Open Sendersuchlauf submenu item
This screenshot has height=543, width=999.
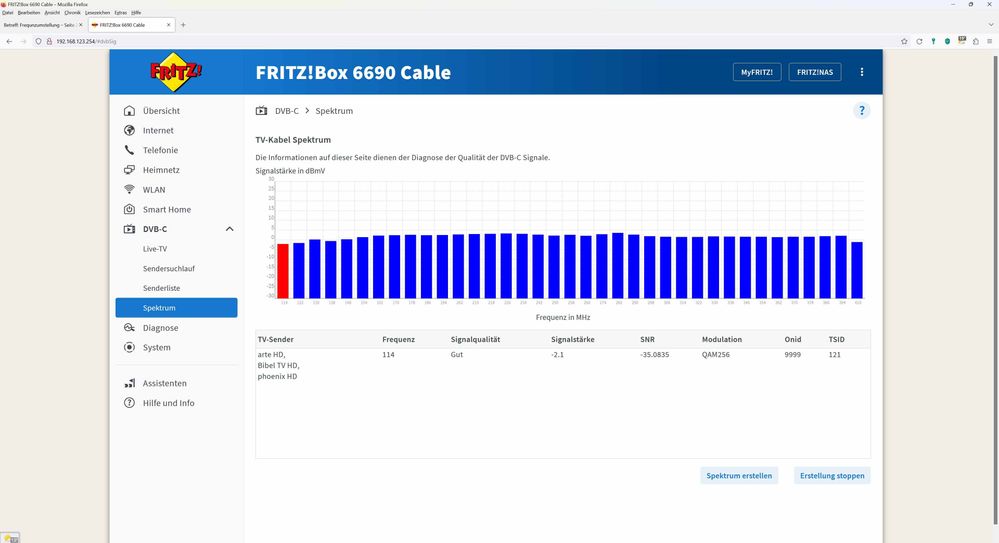pos(169,268)
